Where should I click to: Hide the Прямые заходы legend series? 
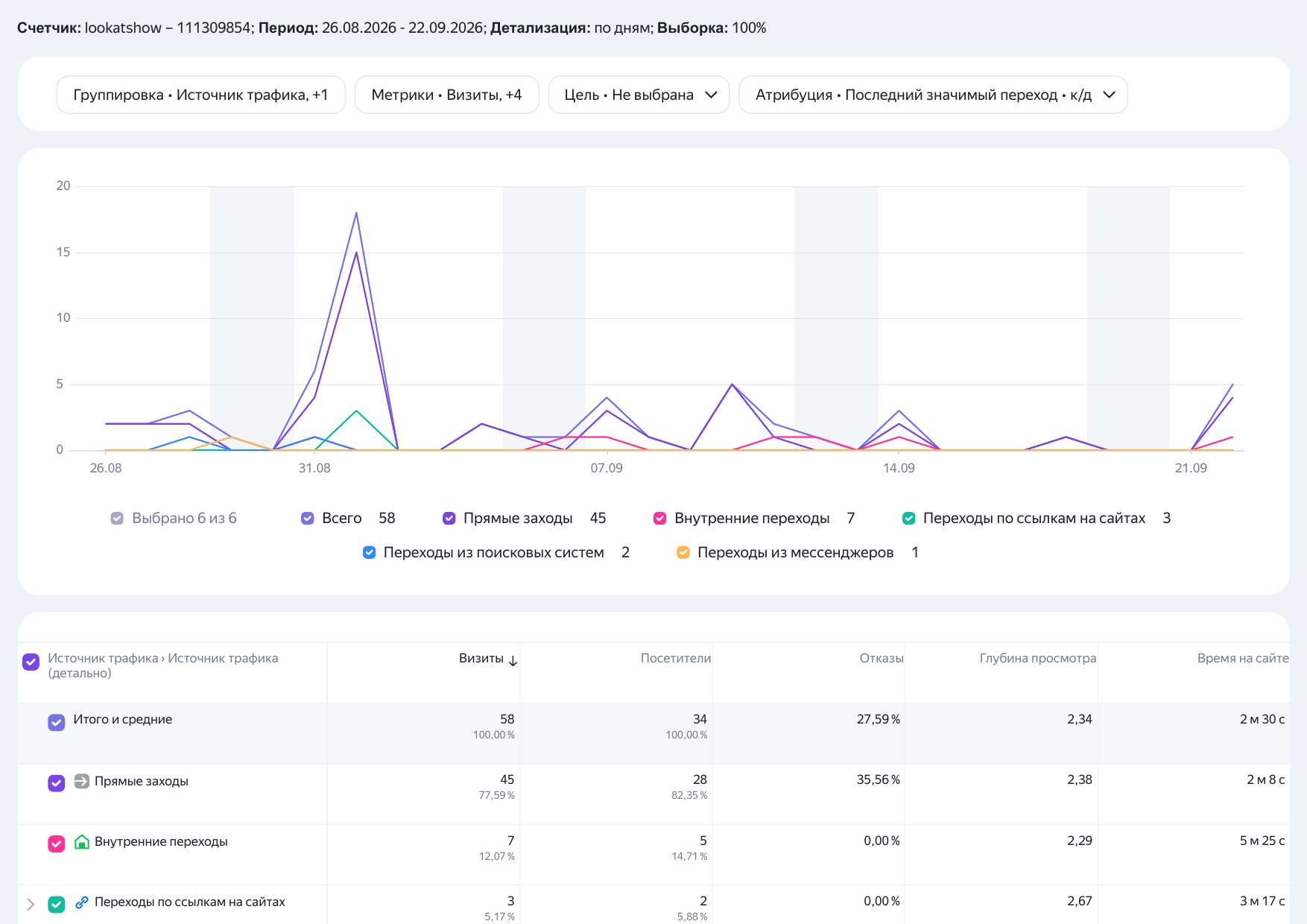pyautogui.click(x=449, y=518)
